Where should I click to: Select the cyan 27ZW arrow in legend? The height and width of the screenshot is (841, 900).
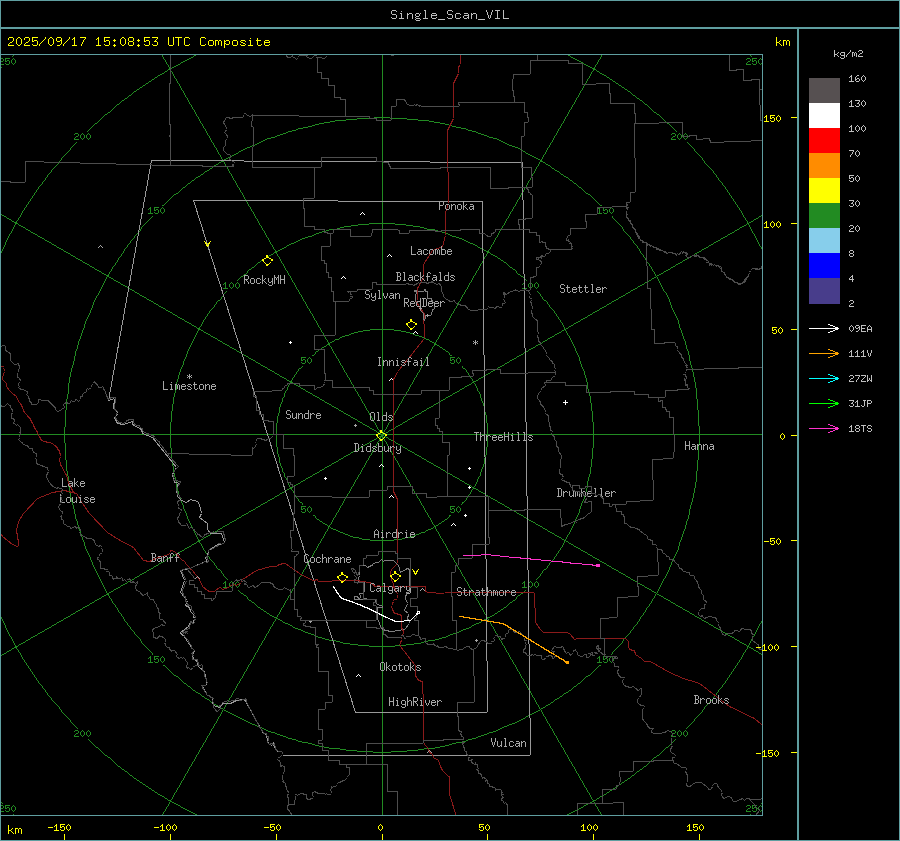pyautogui.click(x=824, y=378)
